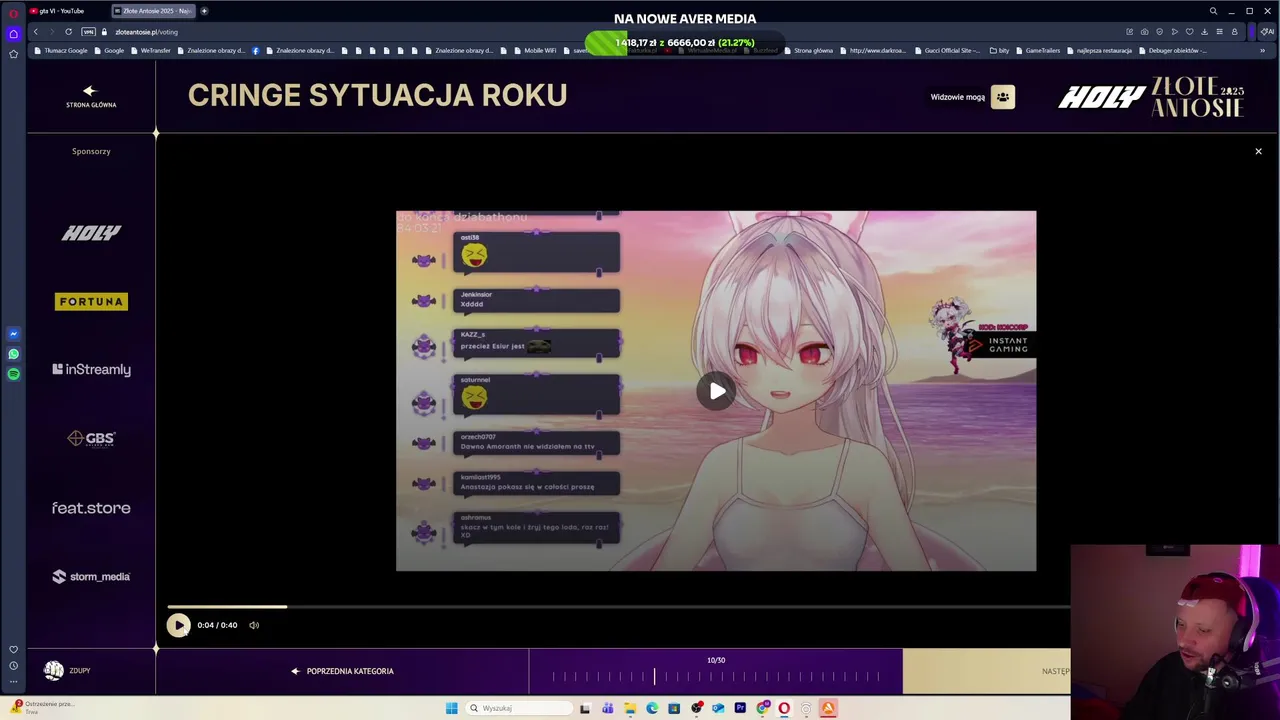Open the sidebar bookmarks star icon
Viewport: 1280px width, 720px height.
[13, 54]
